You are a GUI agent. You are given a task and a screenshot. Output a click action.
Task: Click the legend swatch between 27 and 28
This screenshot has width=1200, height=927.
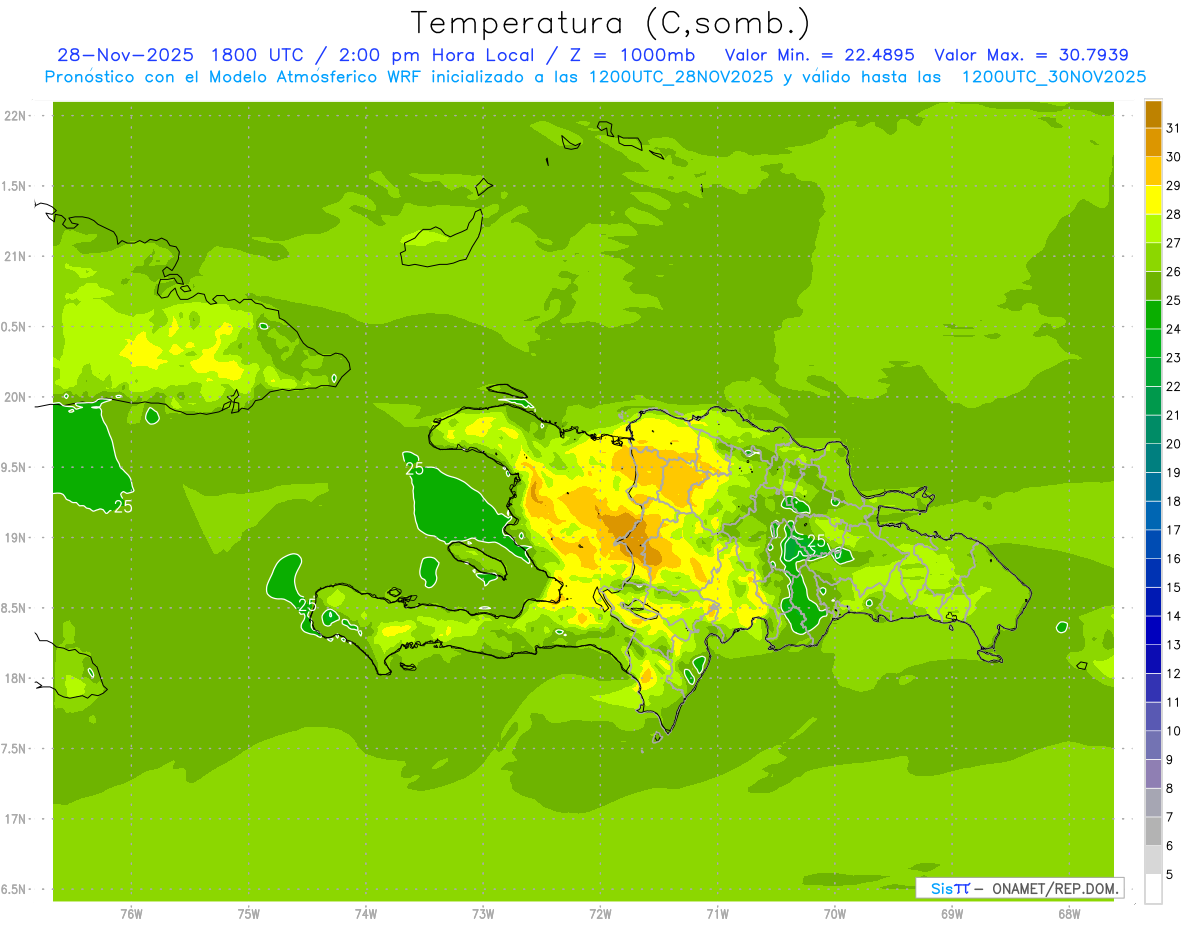coord(1153,228)
